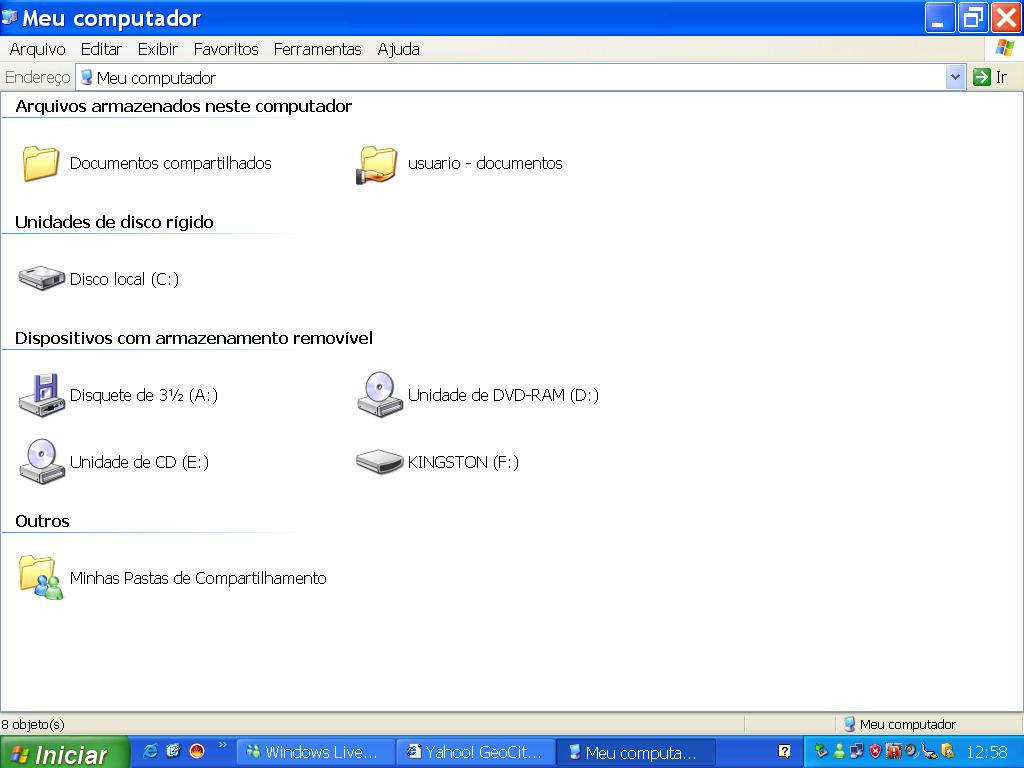This screenshot has height=768, width=1024.
Task: Click the '8 objeto(s)' status bar text
Action: click(33, 724)
